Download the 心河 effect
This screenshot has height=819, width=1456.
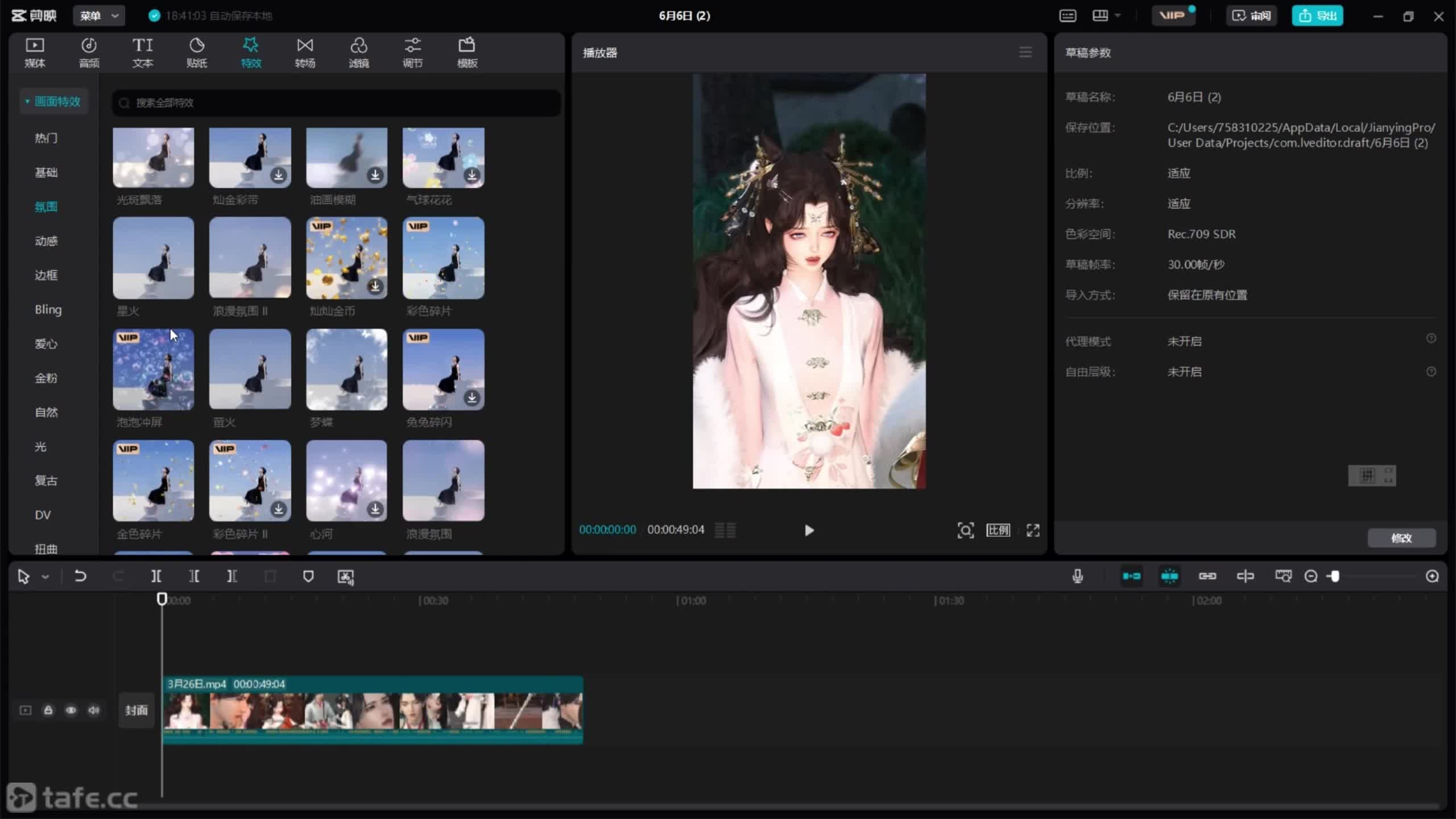tap(375, 509)
